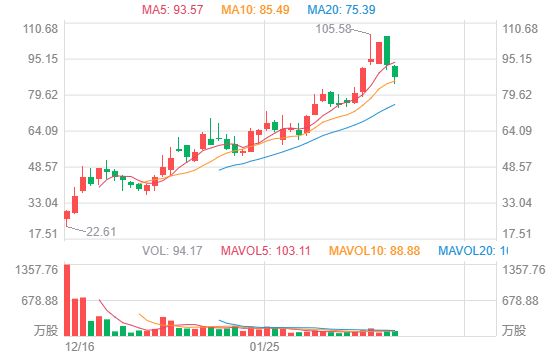This screenshot has height=360, width=560.
Task: Click the left 110.68 price axis label
Action: [40, 29]
